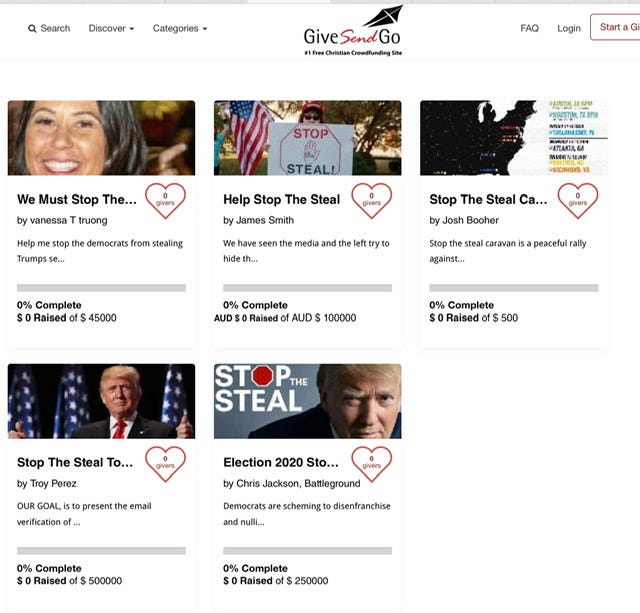Open the US map caravan campaign thumbnail

(513, 138)
